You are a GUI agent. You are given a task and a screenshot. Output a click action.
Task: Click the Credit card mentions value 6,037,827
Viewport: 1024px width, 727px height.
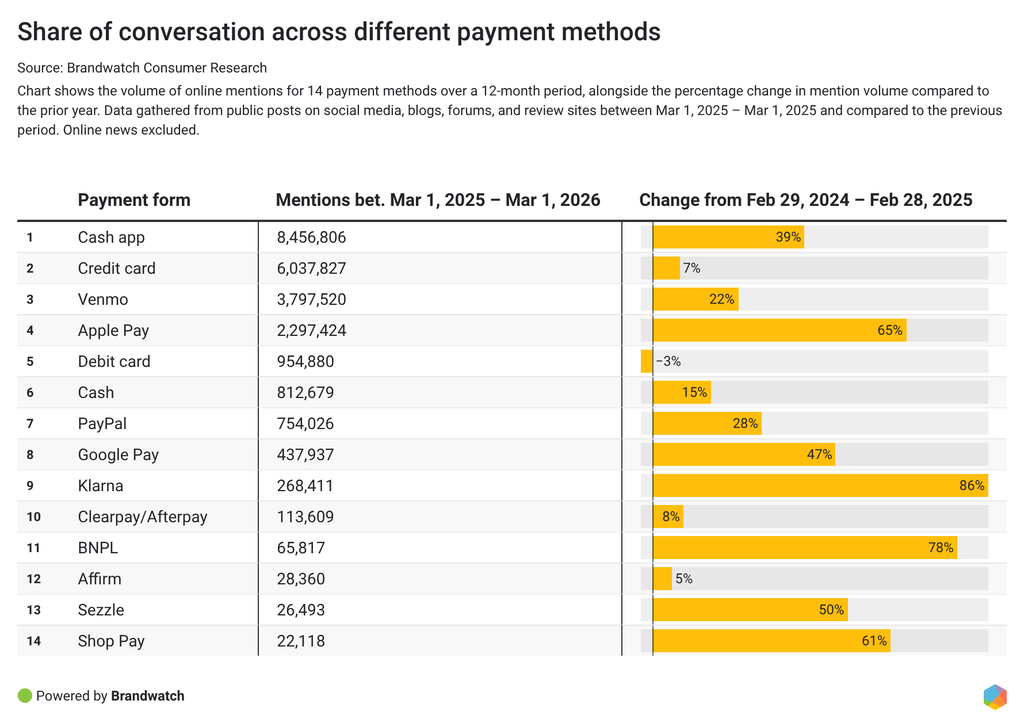point(311,269)
